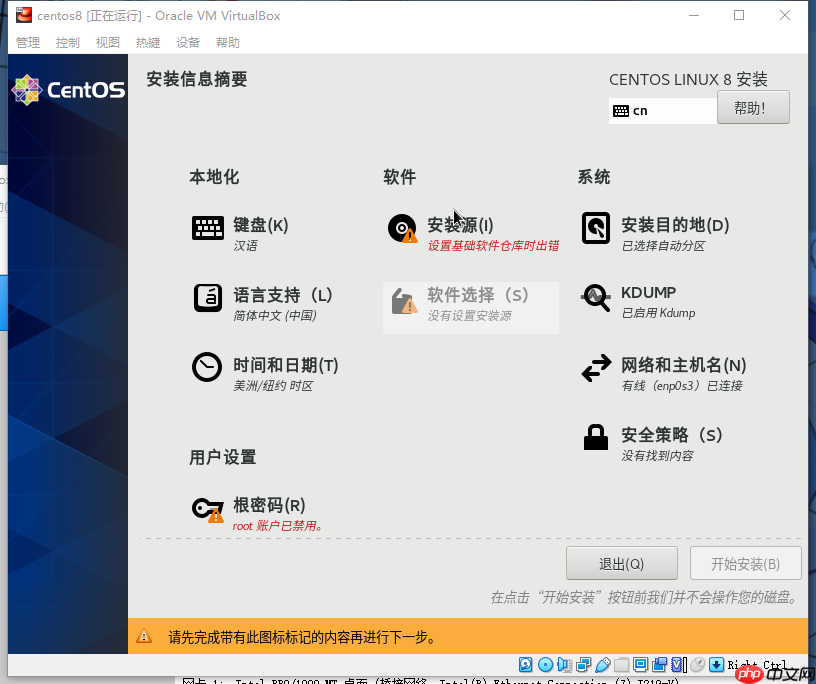Open 网络和主机名 network arrows icon
Screen dimensions: 816x684
596,368
